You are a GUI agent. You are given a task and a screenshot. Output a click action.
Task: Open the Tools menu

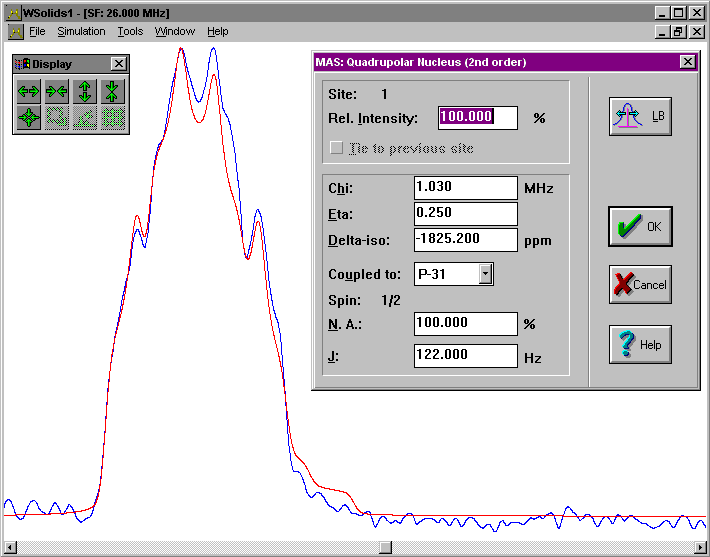[130, 32]
